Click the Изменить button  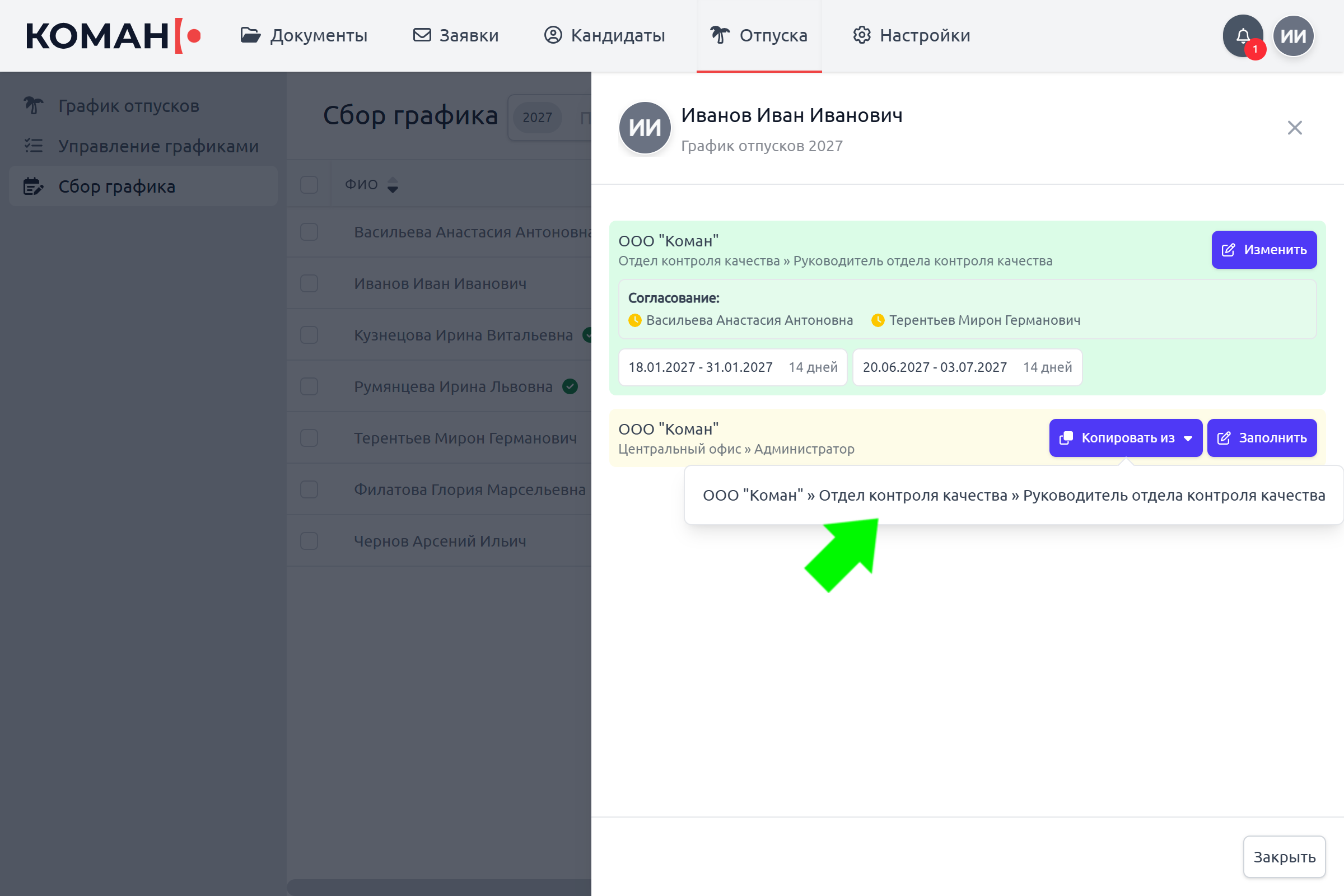click(x=1263, y=250)
